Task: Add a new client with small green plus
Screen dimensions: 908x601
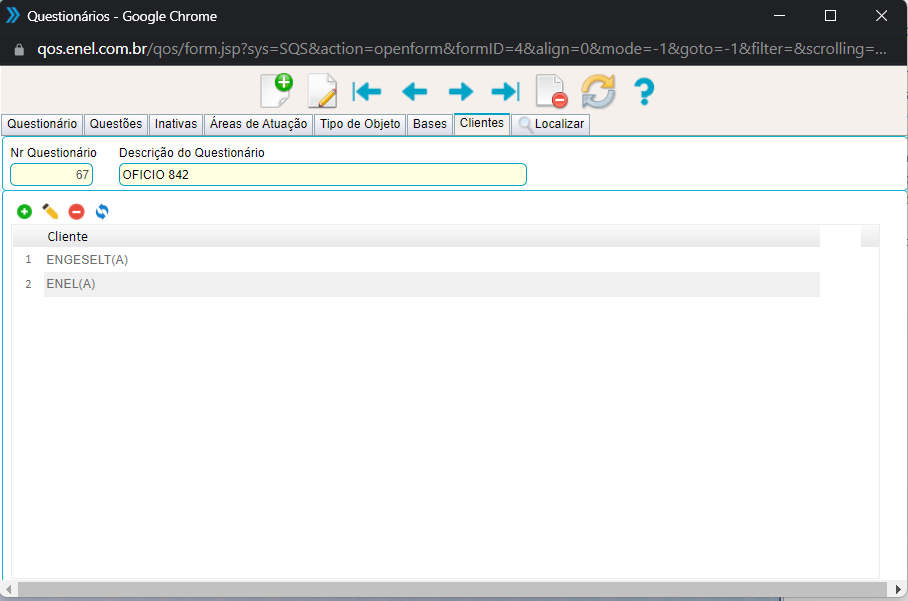Action: (24, 212)
